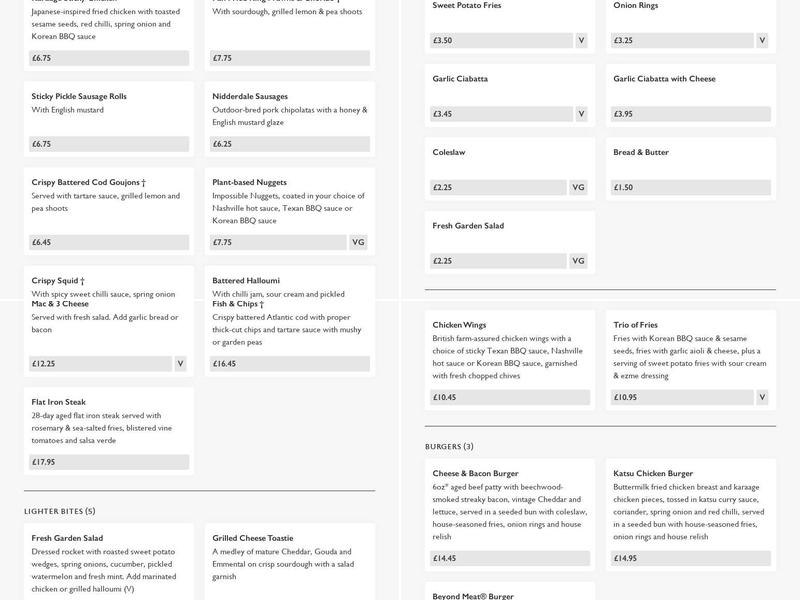Select the Nidderdale Sausages card title

[x=250, y=97]
